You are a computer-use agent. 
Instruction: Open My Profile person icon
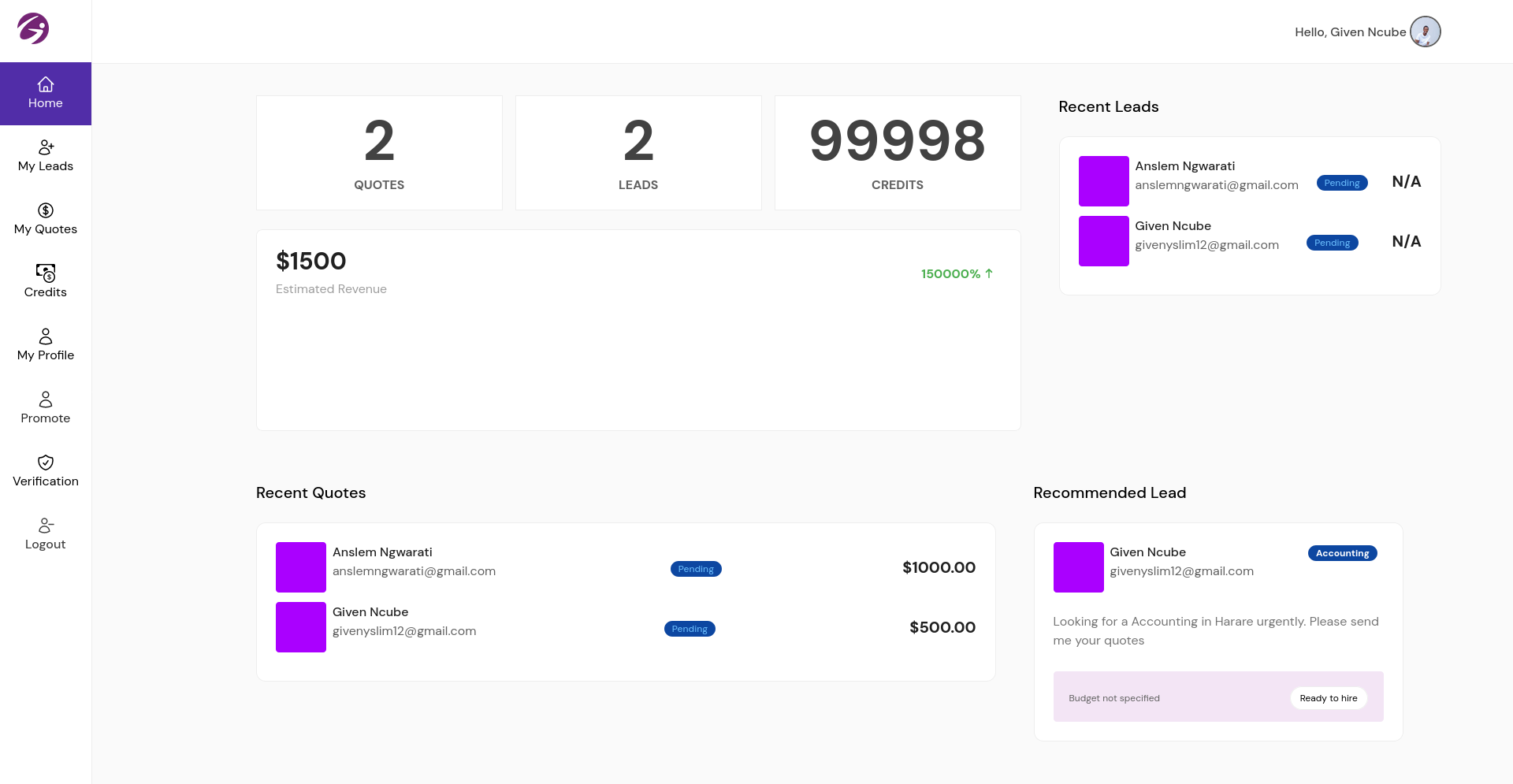pyautogui.click(x=46, y=336)
